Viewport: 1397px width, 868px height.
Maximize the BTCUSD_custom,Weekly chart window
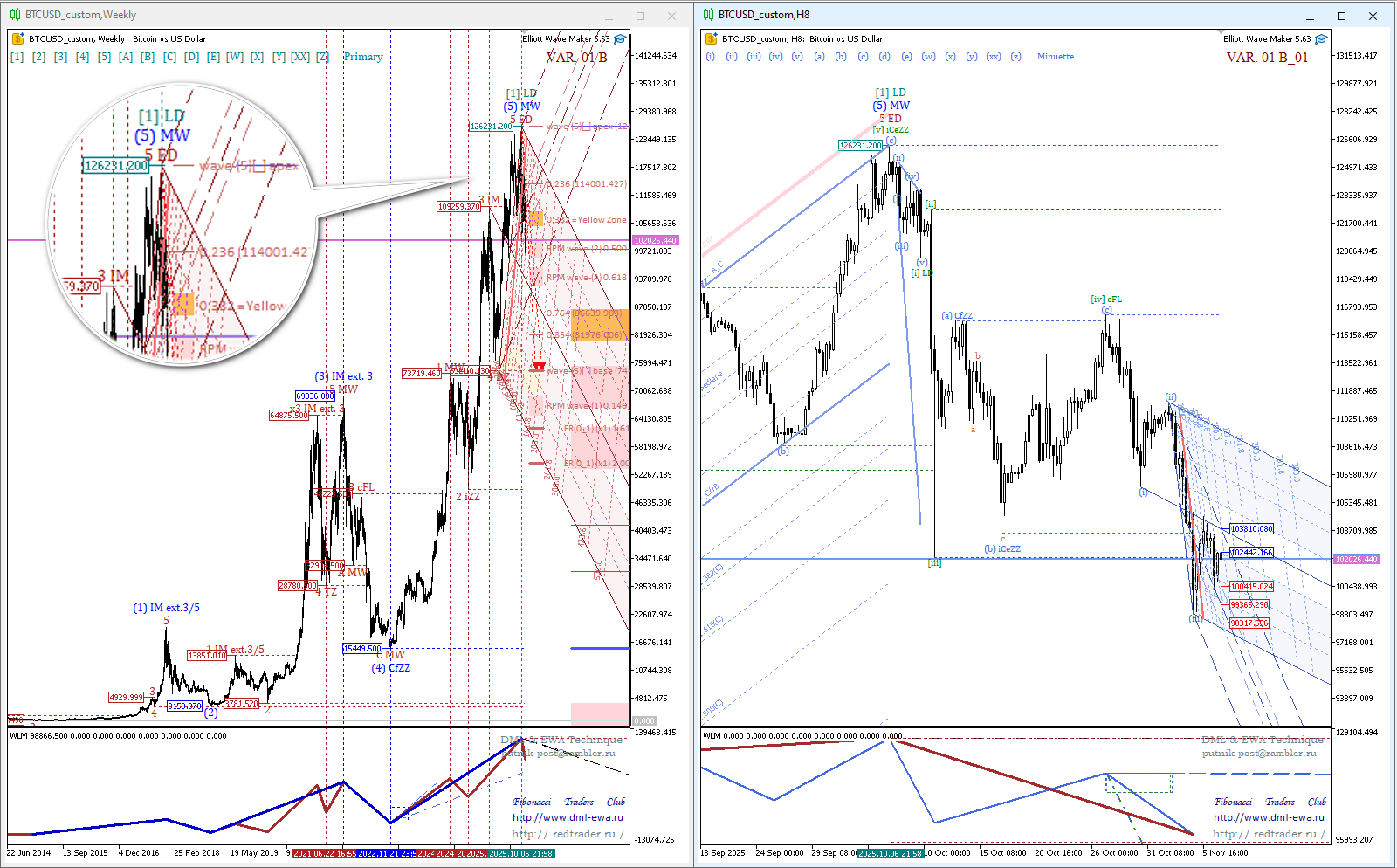pos(640,16)
